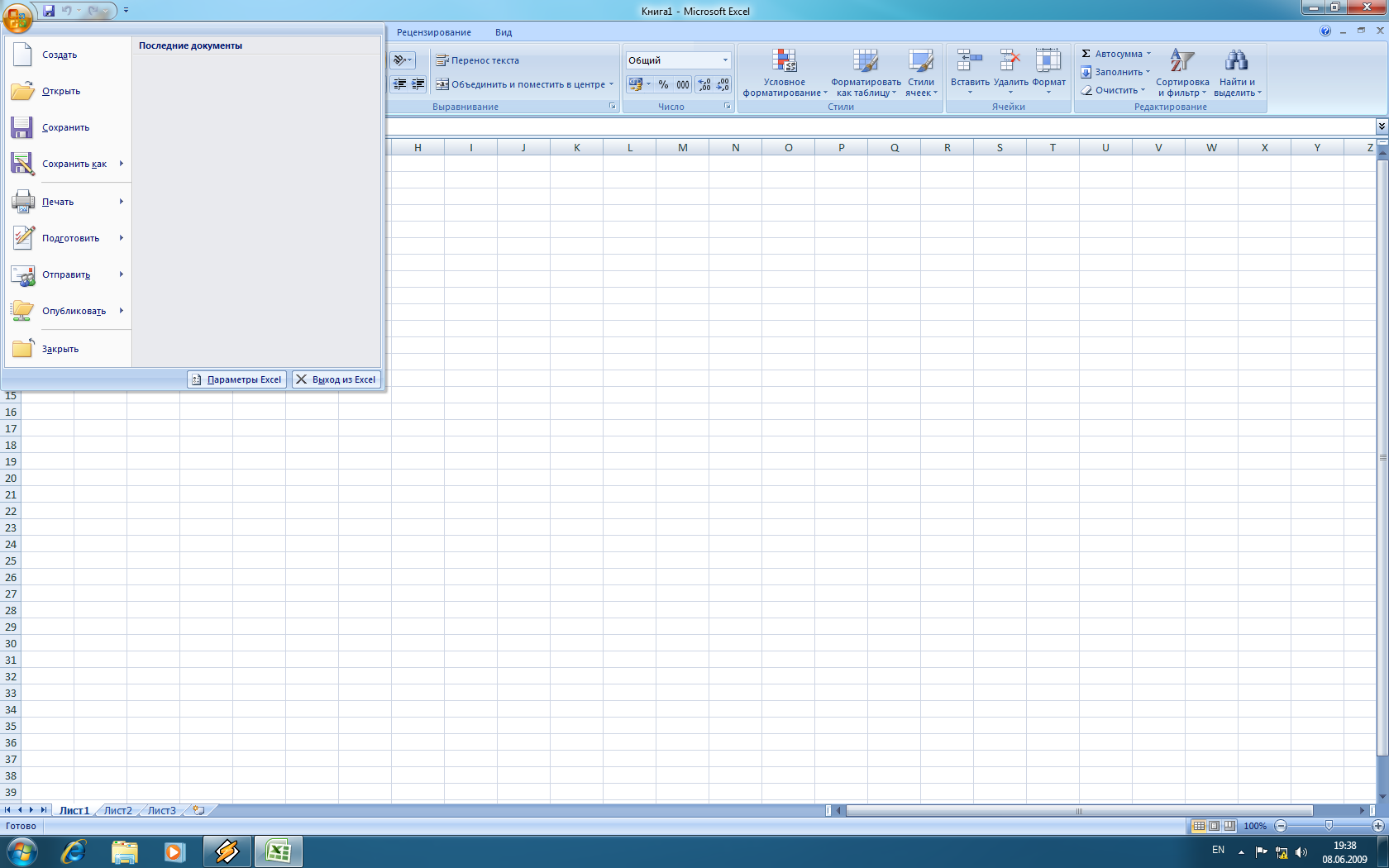The width and height of the screenshot is (1389, 868).
Task: Customize the Quick Access toolbar dropdown
Action: (126, 11)
